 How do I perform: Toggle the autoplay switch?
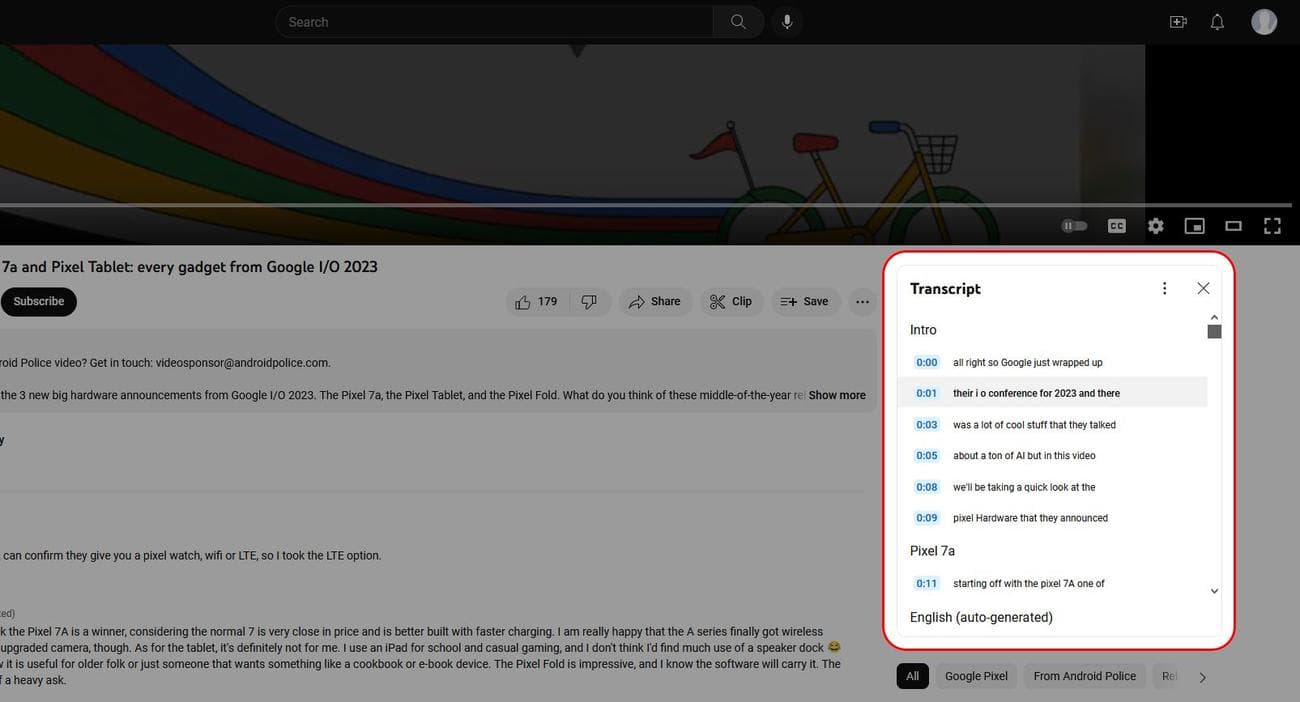[x=1075, y=226]
